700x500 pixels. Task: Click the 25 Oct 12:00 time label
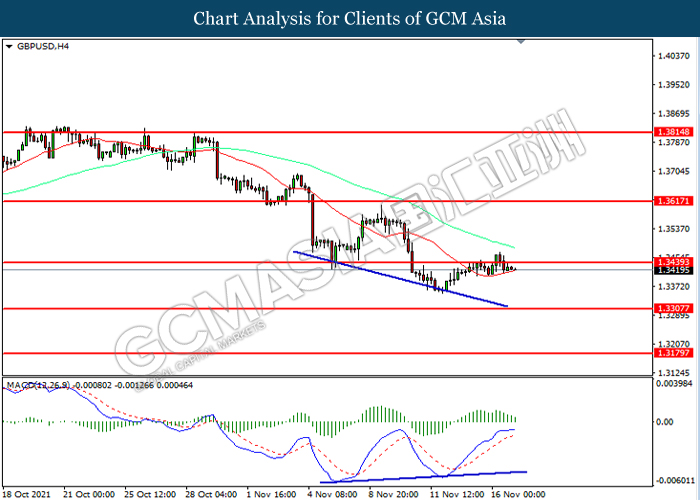pos(150,494)
